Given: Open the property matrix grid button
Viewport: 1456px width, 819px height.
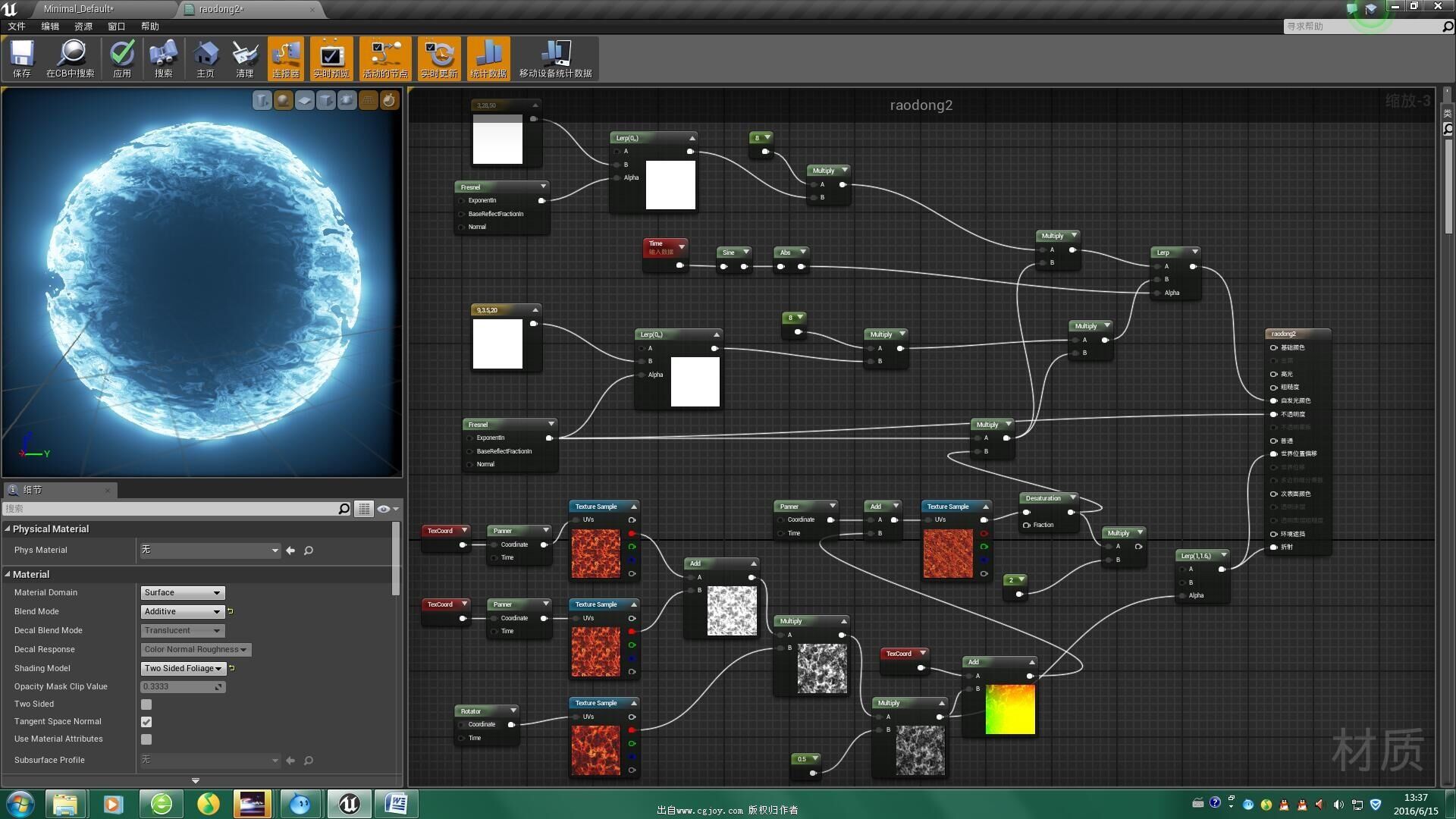Looking at the screenshot, I should click(364, 509).
